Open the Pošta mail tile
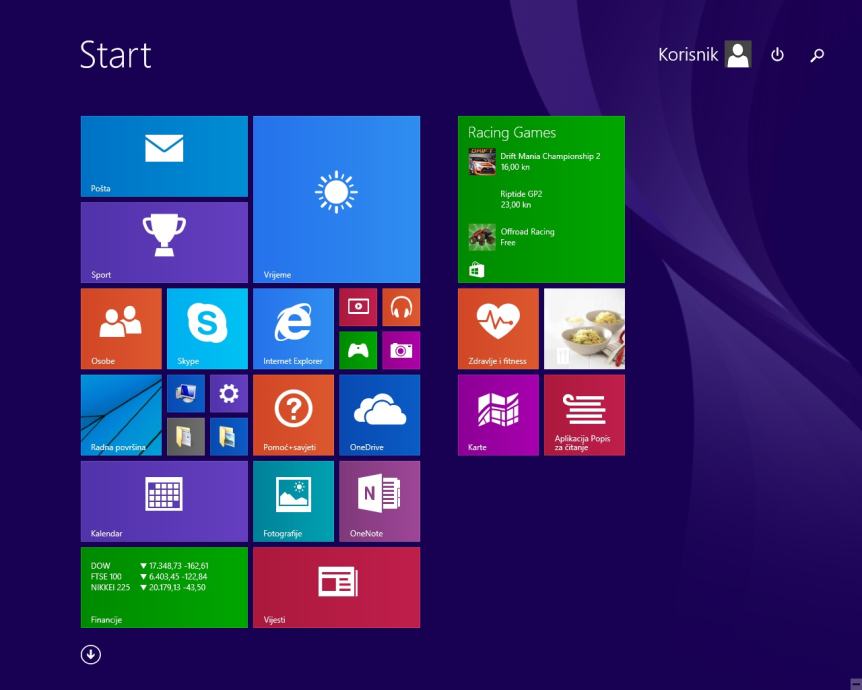The width and height of the screenshot is (862, 690). pos(164,156)
